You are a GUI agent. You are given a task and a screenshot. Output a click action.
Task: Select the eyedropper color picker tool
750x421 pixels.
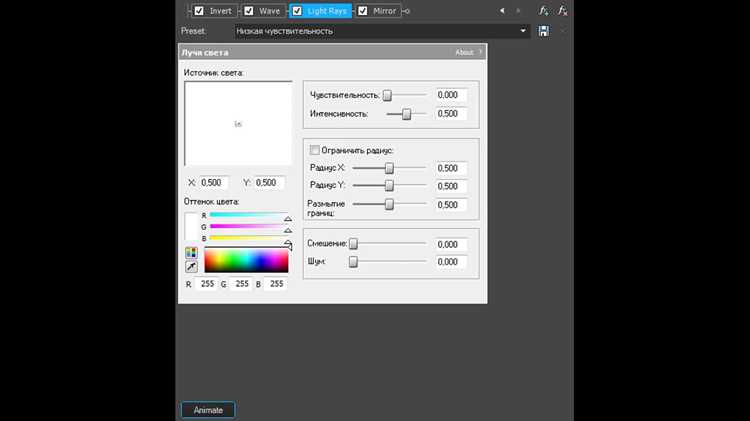click(191, 266)
